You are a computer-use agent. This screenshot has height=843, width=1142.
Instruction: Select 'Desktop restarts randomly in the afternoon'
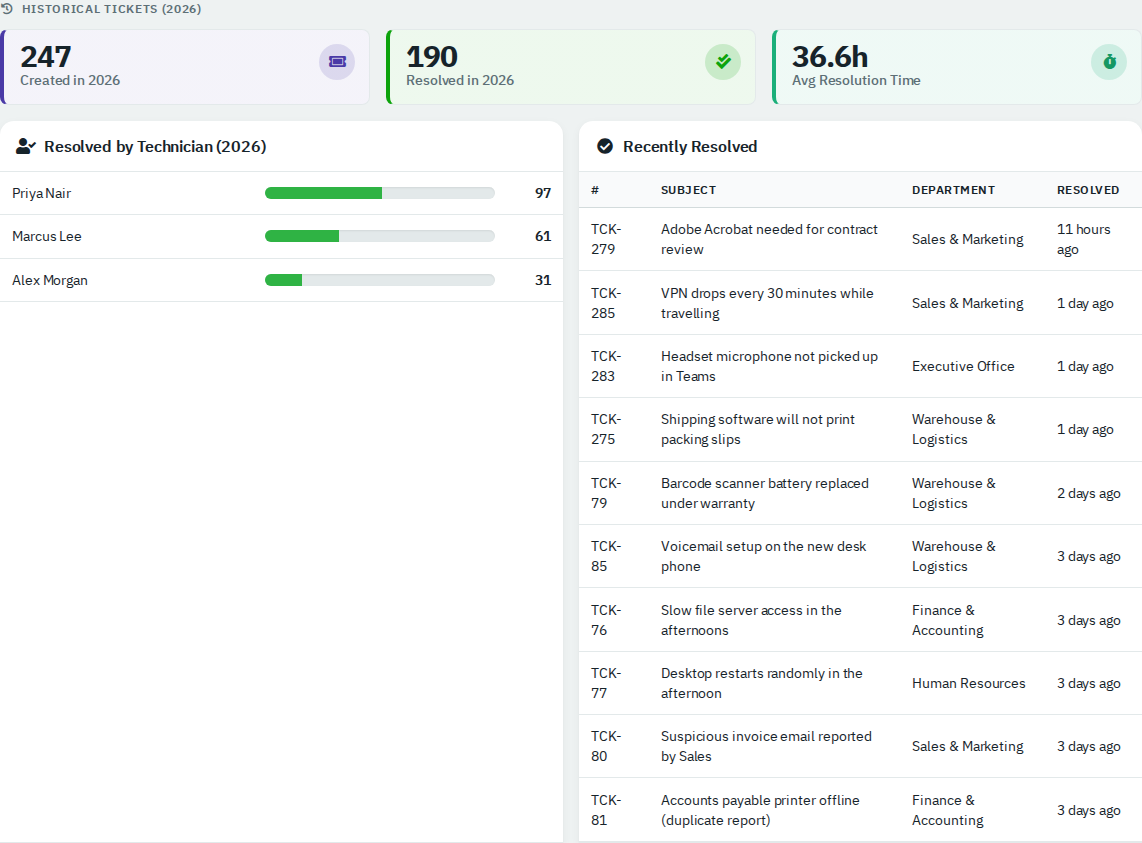(x=762, y=683)
